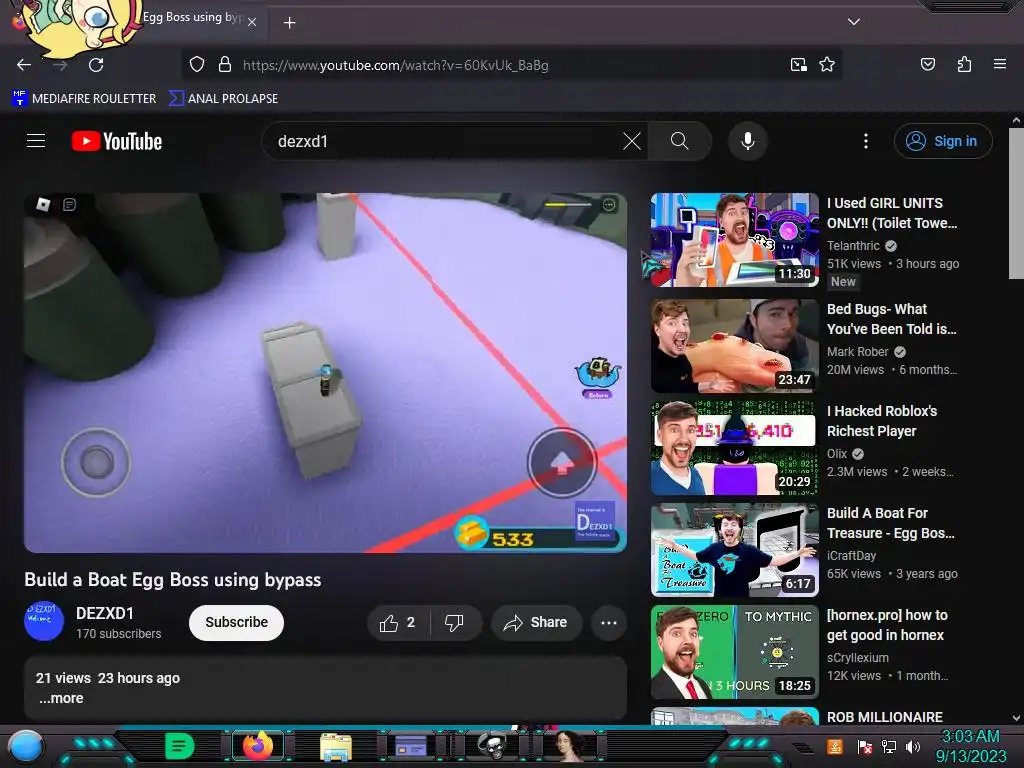Open the Telanthric channel name
Viewport: 1024px width, 768px height.
[854, 246]
